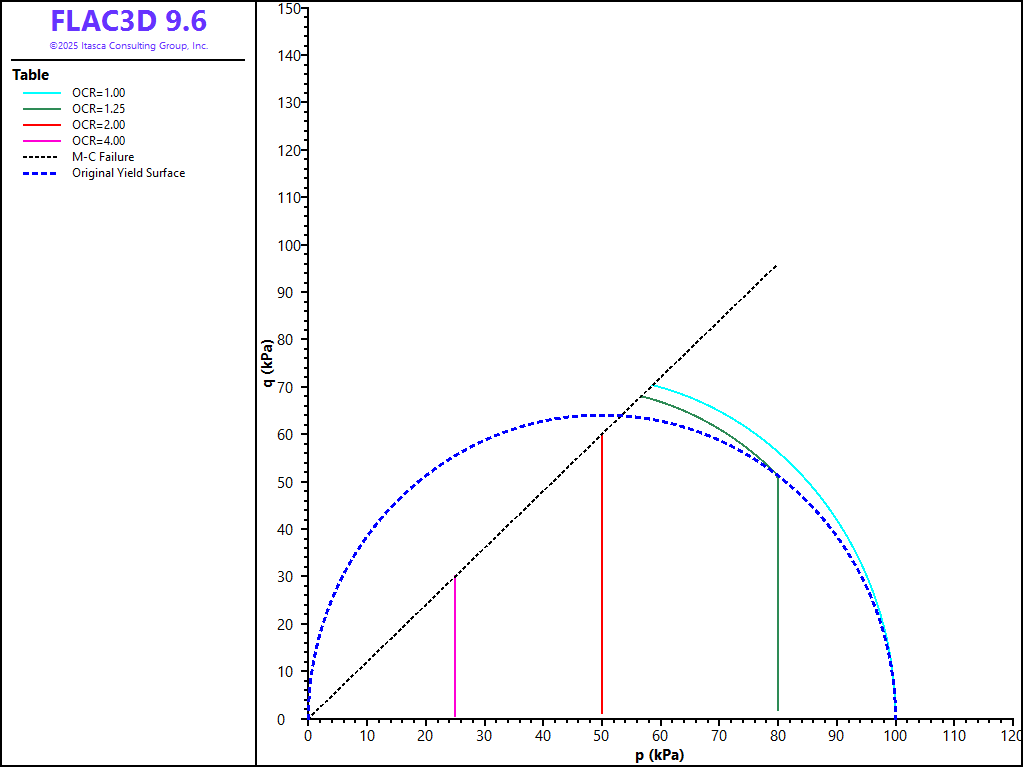The height and width of the screenshot is (768, 1024).
Task: Select the red line swatch beside OCR=2.00
Action: pyautogui.click(x=42, y=125)
